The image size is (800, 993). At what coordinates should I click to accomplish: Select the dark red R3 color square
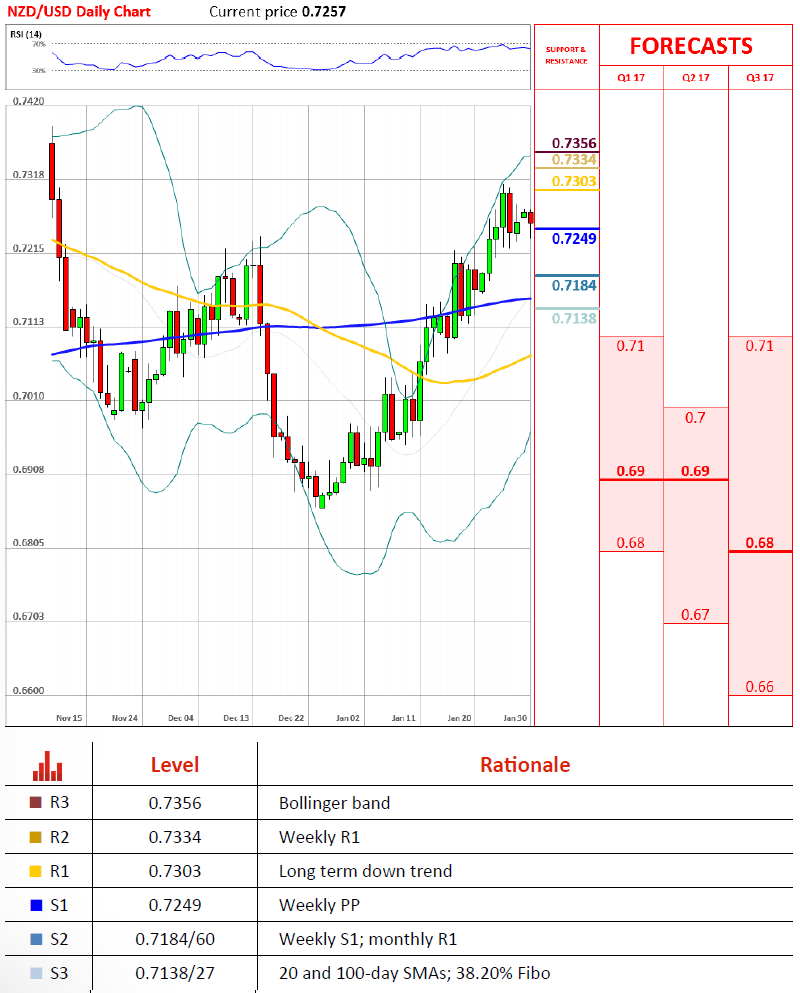click(x=37, y=803)
